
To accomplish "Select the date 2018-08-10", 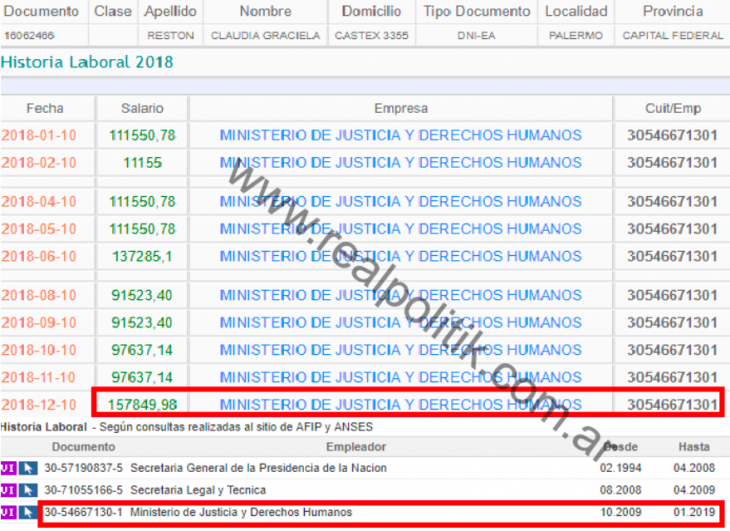I will click(39, 295).
